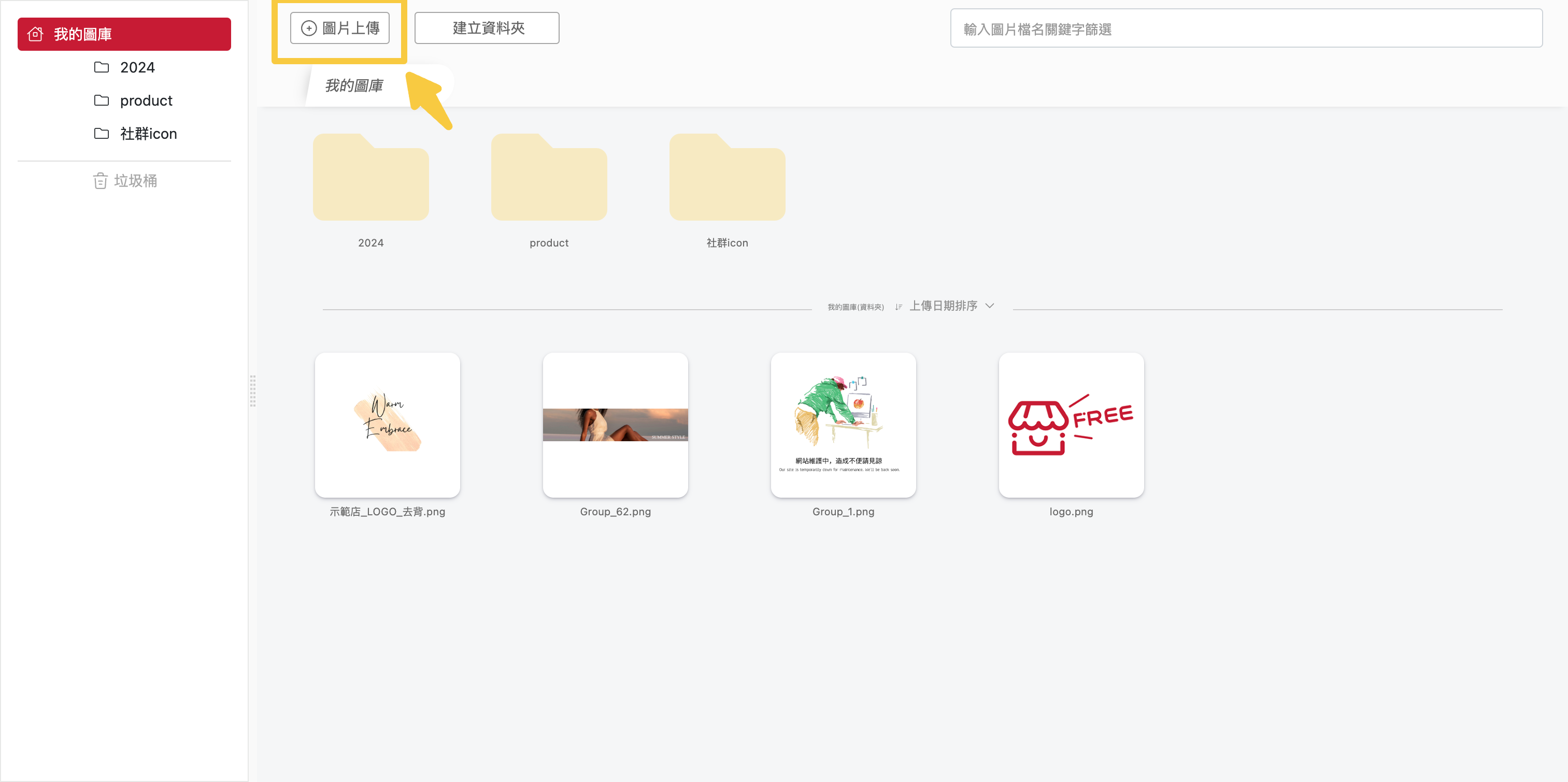Click the chevron next to 上傳日期排序
Screen dimensions: 1568x782
point(990,306)
